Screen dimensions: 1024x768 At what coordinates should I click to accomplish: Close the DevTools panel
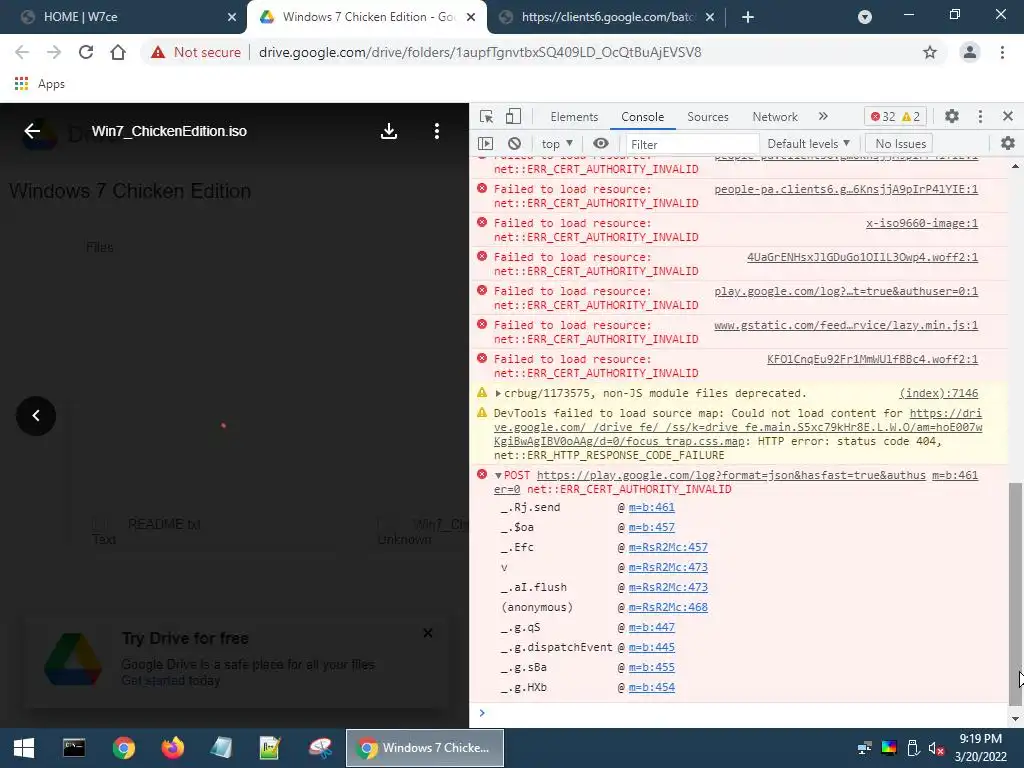pos(1008,116)
